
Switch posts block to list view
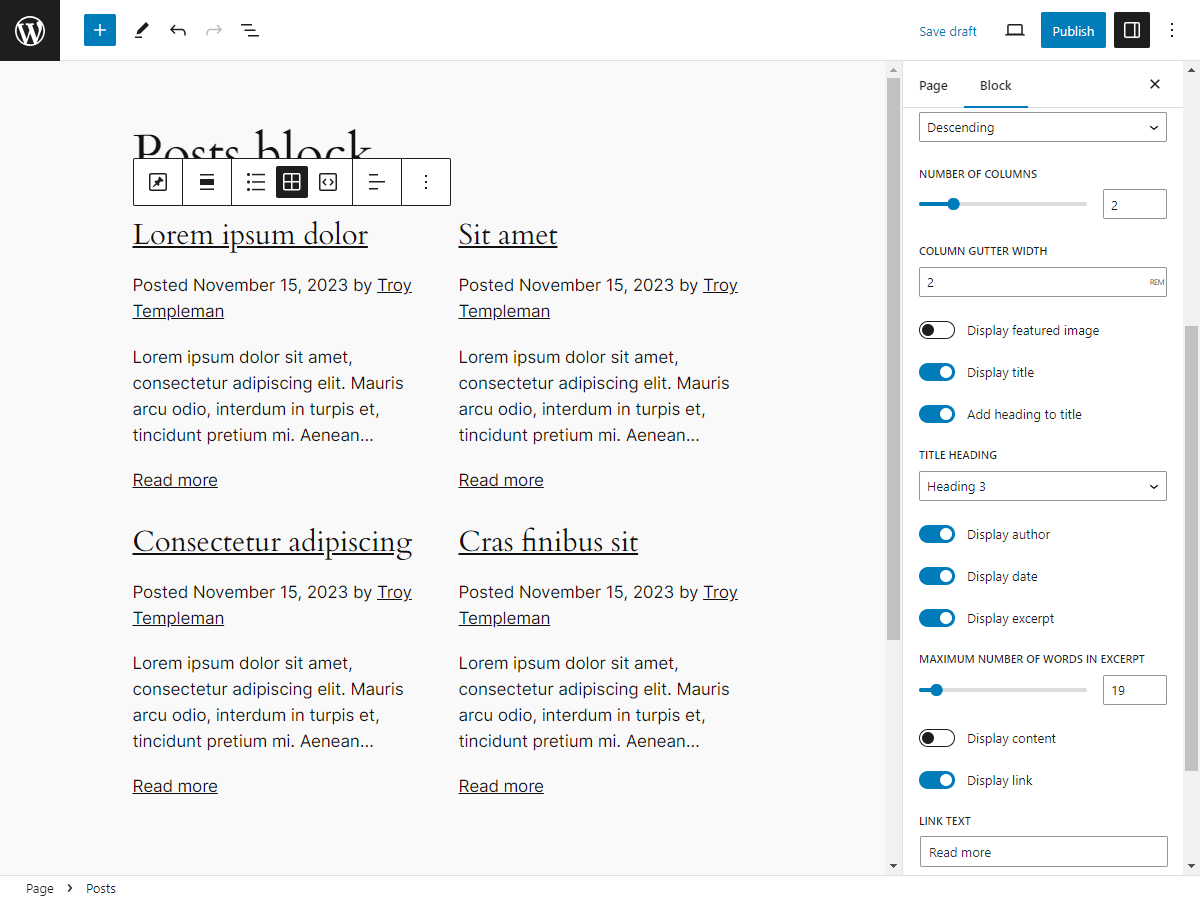[256, 182]
